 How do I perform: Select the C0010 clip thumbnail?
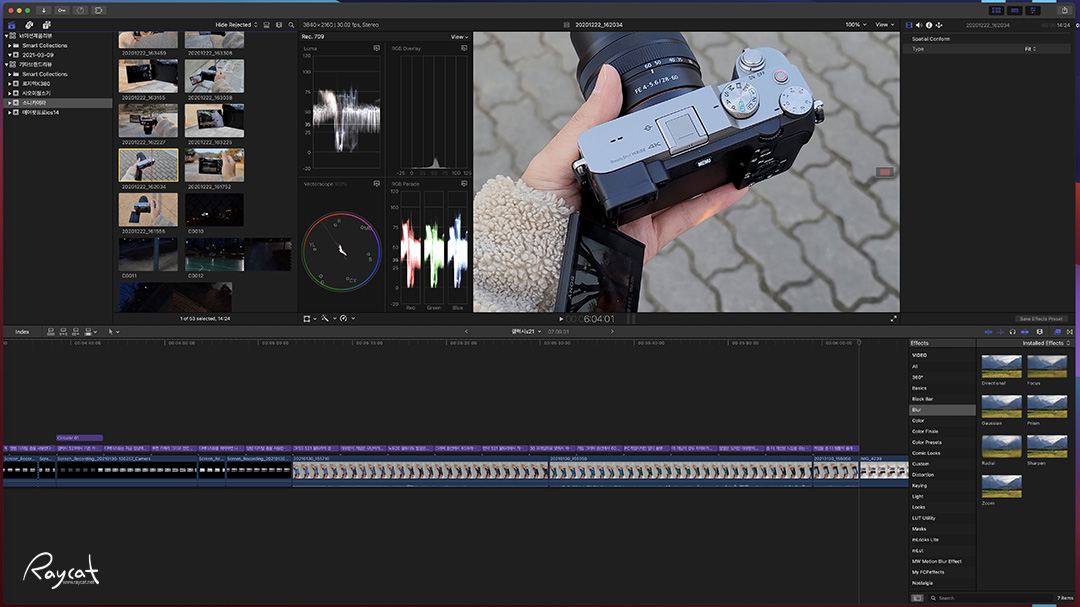tap(214, 209)
